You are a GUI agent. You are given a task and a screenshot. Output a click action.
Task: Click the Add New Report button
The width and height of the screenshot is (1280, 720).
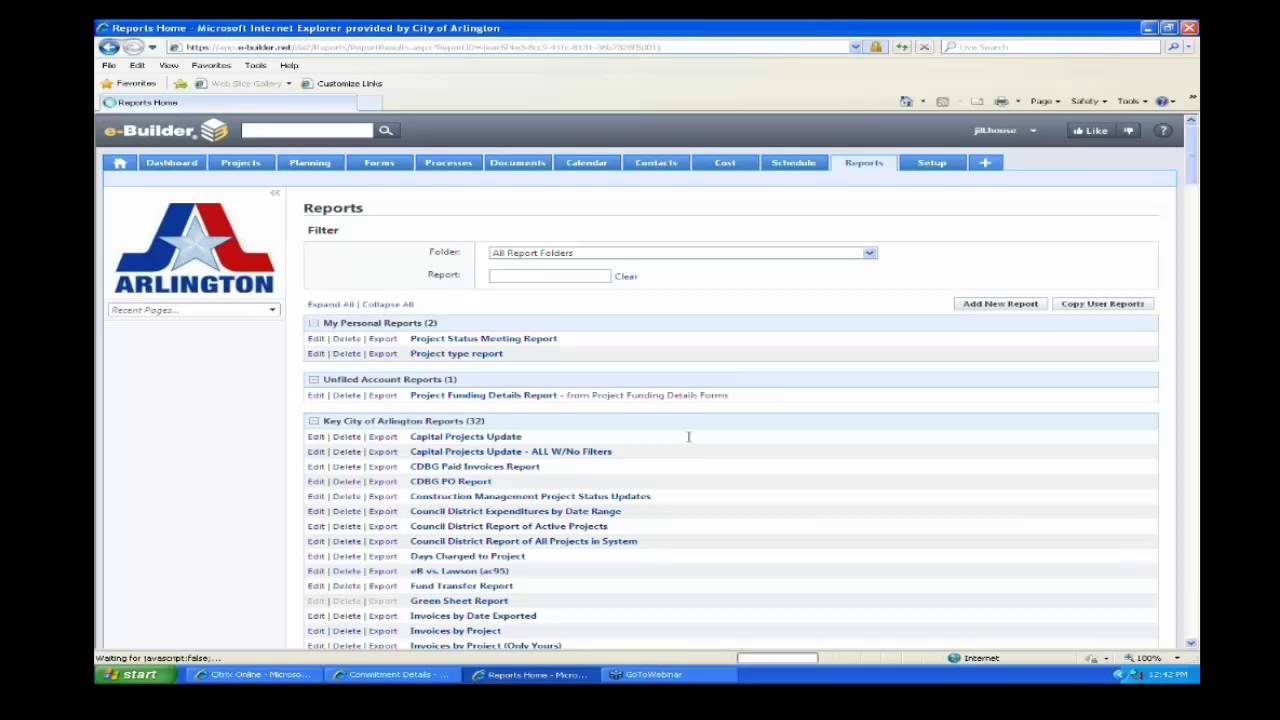(x=1000, y=304)
